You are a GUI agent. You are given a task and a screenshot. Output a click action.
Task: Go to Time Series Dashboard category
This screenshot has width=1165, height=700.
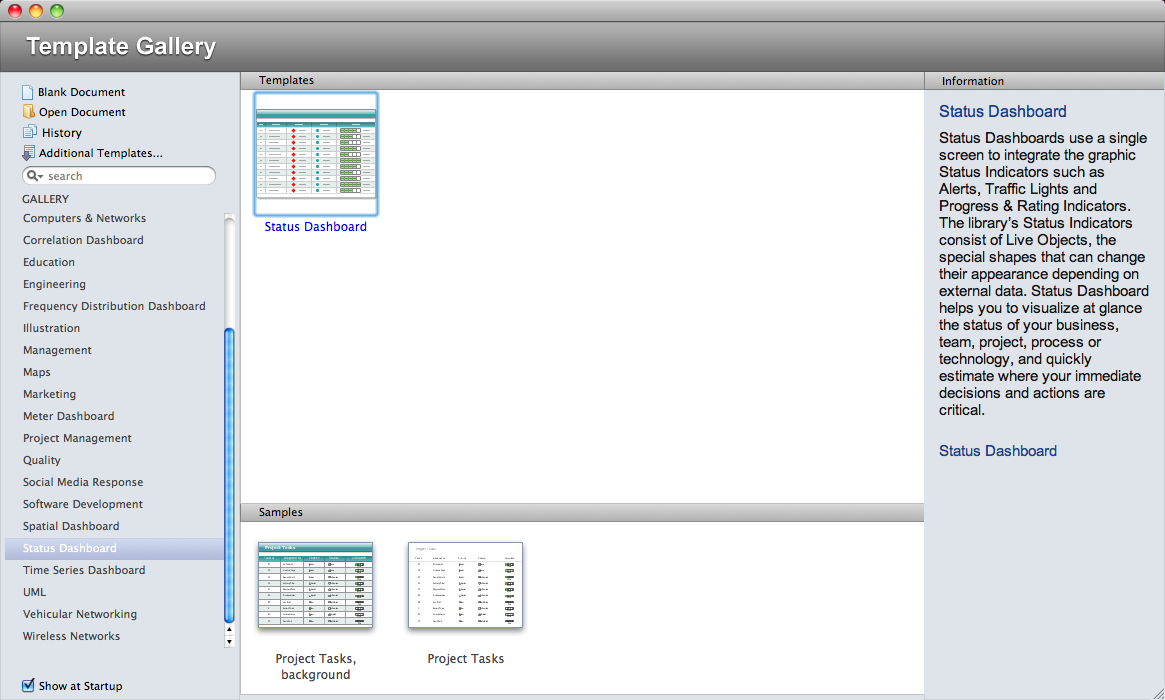point(84,570)
